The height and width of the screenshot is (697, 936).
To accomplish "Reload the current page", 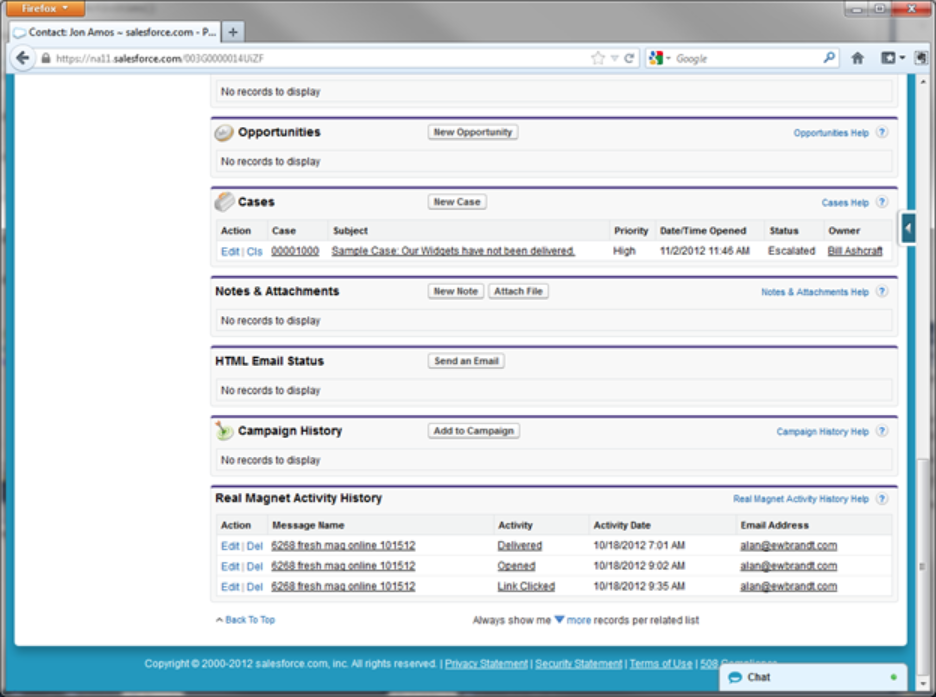I will click(x=629, y=58).
